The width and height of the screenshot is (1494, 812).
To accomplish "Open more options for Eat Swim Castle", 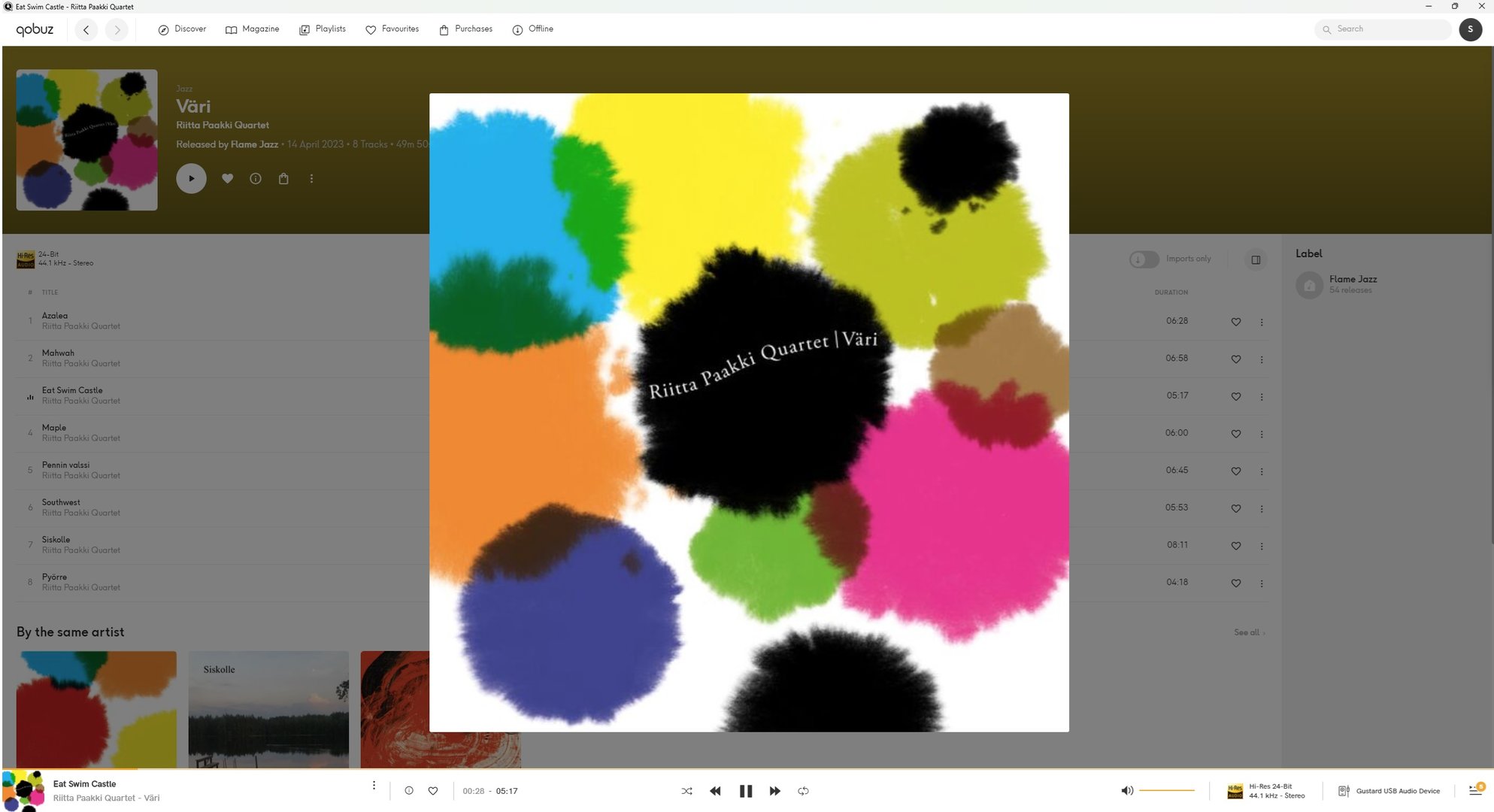I will coord(1262,396).
